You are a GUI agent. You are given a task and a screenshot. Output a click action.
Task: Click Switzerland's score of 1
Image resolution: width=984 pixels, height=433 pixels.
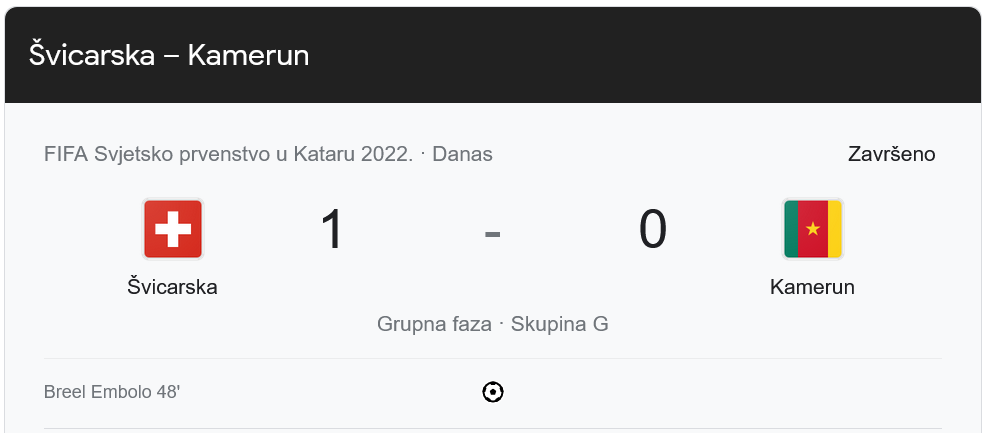click(x=332, y=229)
